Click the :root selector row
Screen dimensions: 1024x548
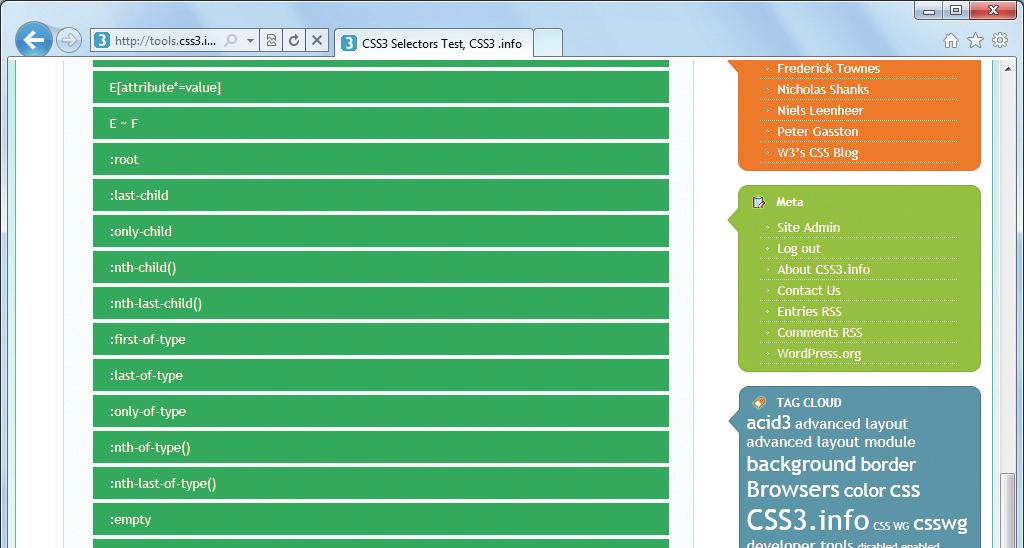click(x=381, y=159)
